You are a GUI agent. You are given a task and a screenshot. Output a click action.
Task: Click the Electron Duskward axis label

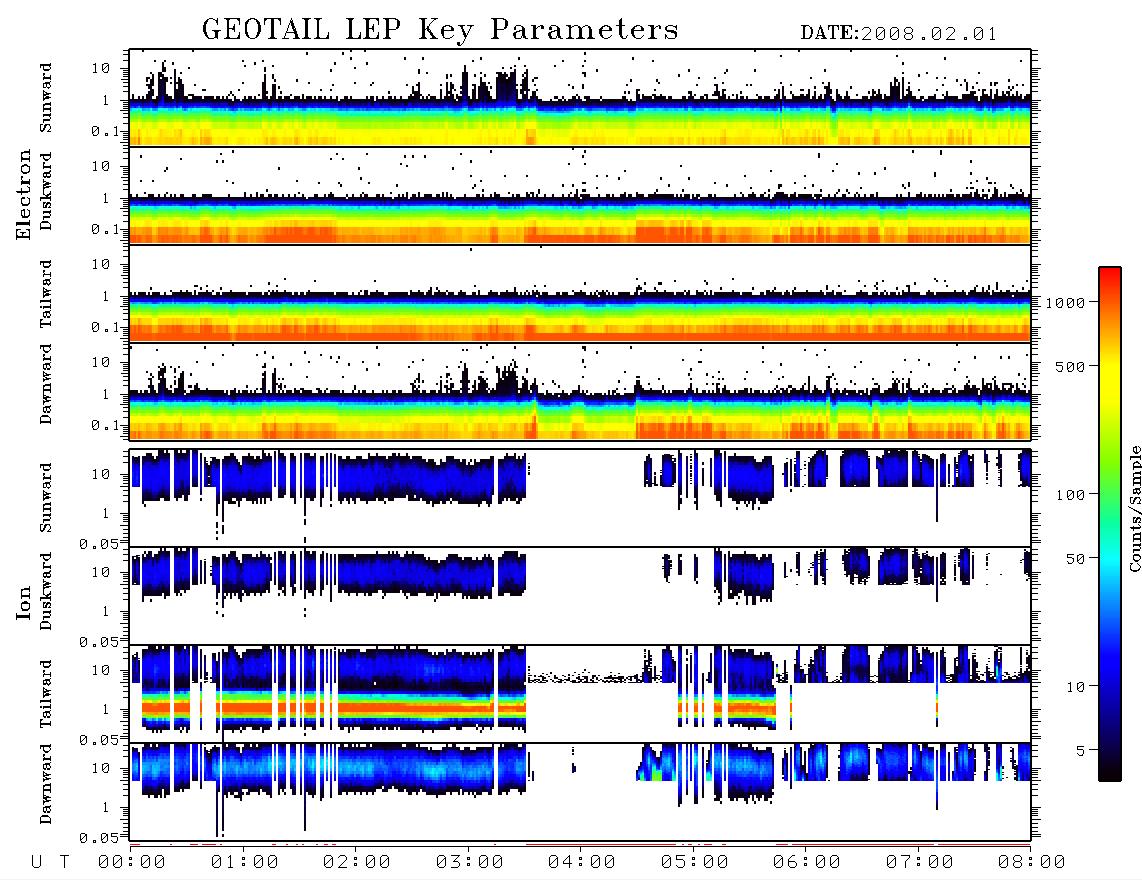pos(46,192)
